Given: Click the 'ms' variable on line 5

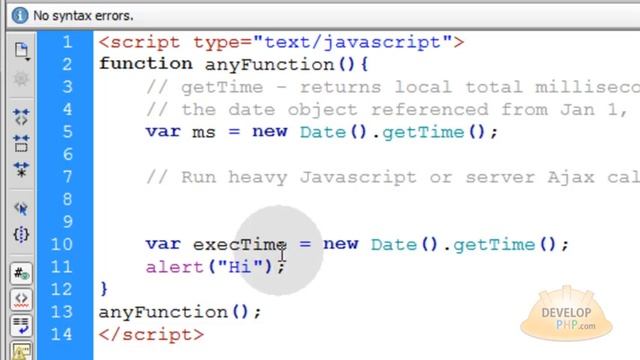Looking at the screenshot, I should coord(204,133).
